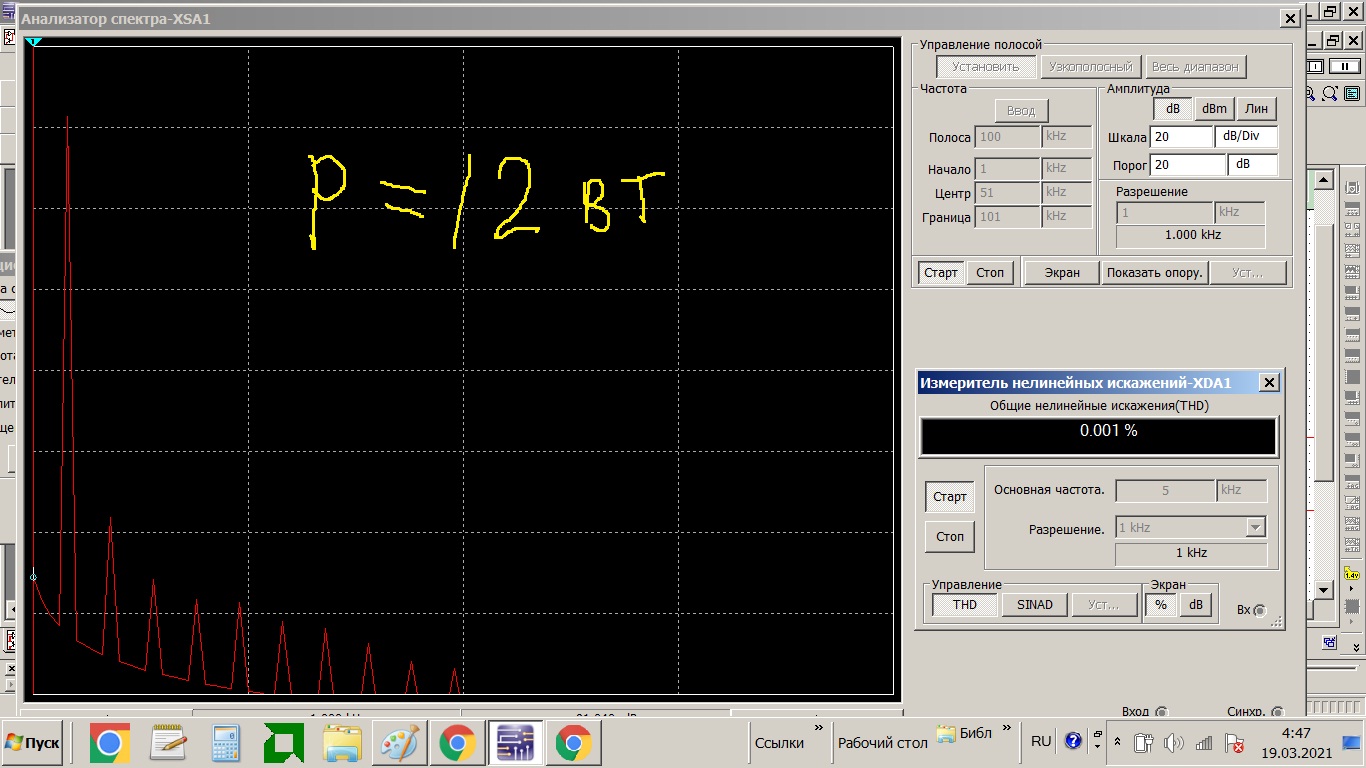The image size is (1366, 768).
Task: Open the Notepad taskbar icon
Action: tap(168, 743)
